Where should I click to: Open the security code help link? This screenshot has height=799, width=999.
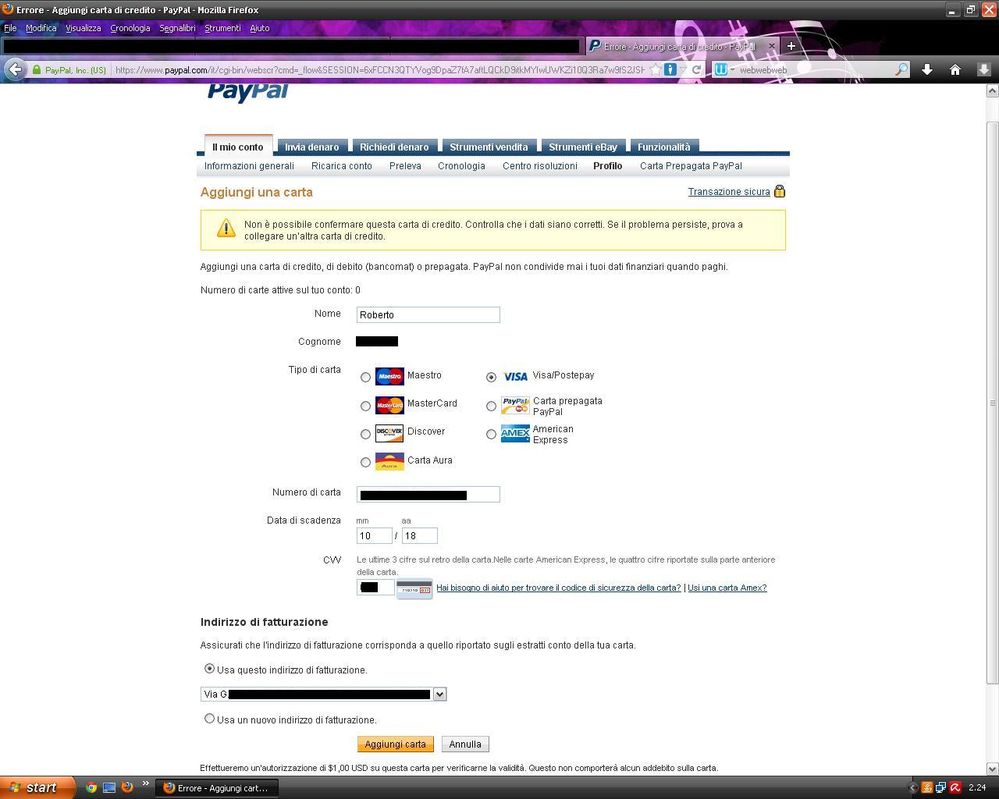tap(558, 587)
